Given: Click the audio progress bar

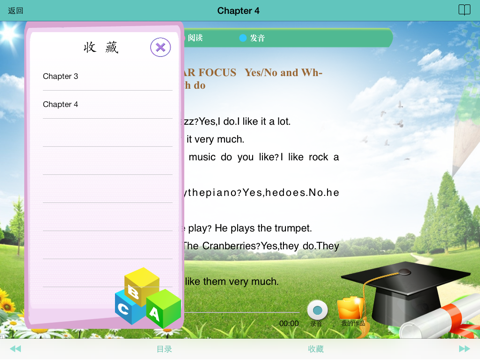Looking at the screenshot, I should pyautogui.click(x=242, y=313).
